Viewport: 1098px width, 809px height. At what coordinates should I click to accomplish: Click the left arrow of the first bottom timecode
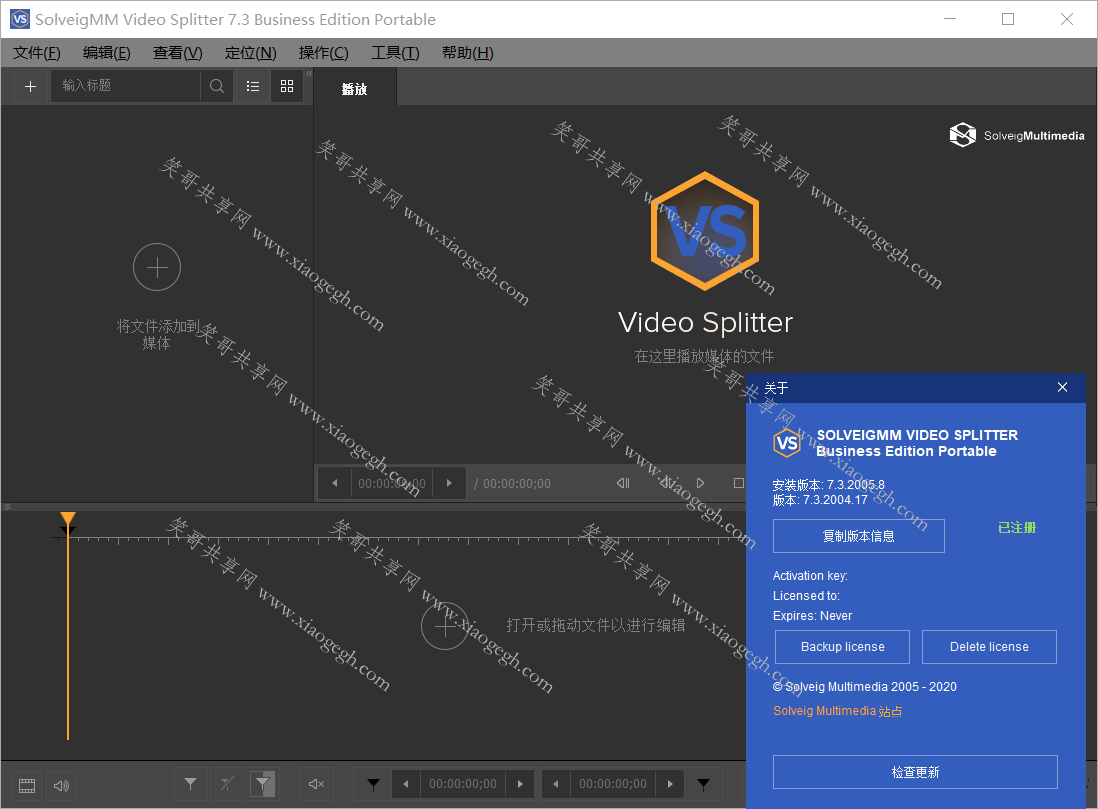pyautogui.click(x=405, y=784)
